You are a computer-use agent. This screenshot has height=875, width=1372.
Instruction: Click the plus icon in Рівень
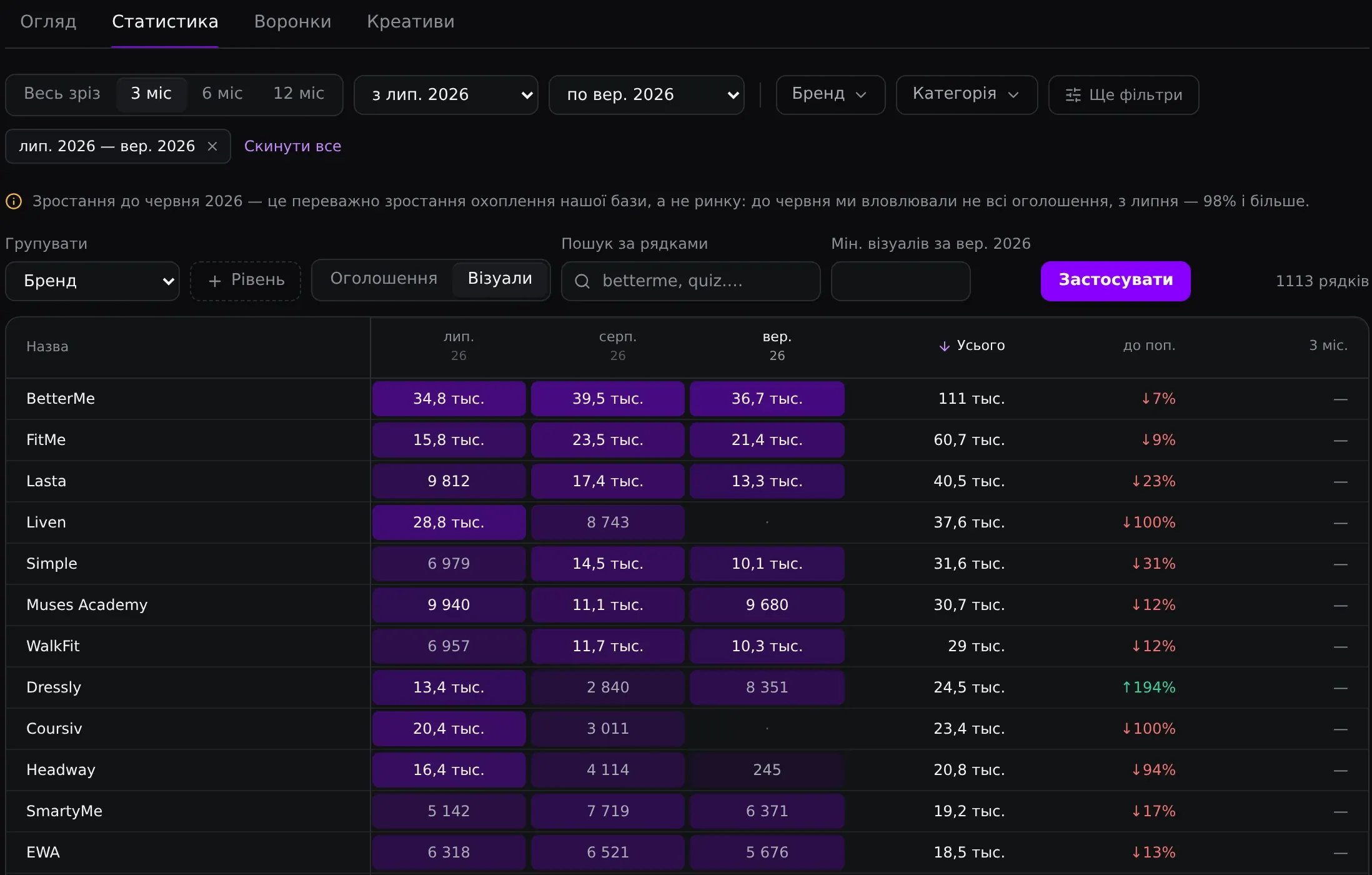click(215, 281)
